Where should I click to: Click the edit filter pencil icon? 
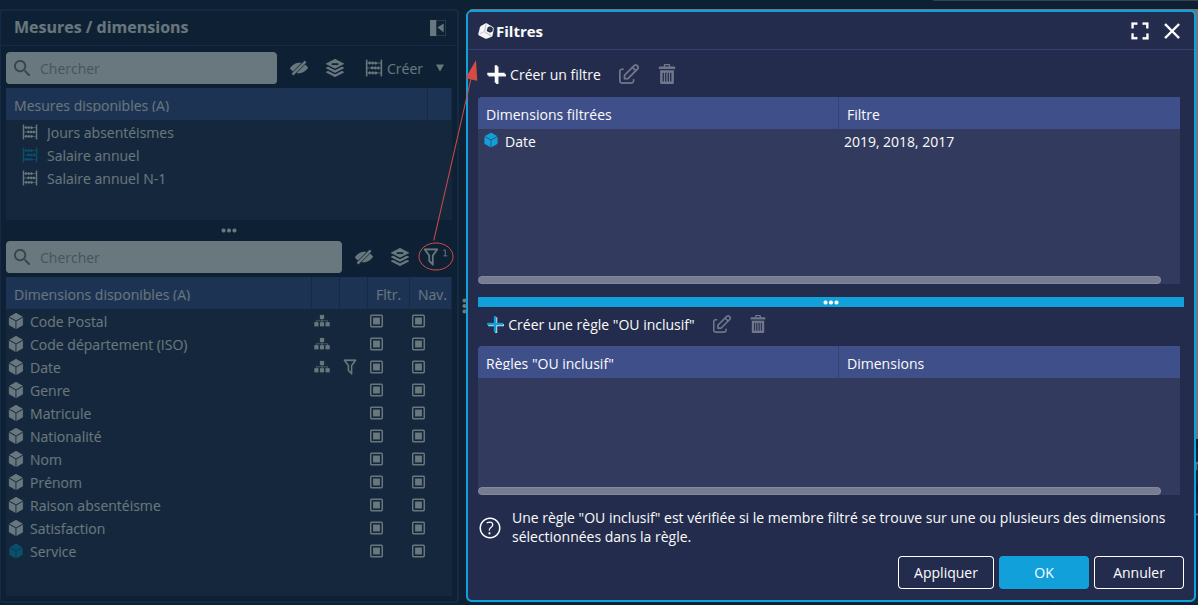tap(629, 75)
